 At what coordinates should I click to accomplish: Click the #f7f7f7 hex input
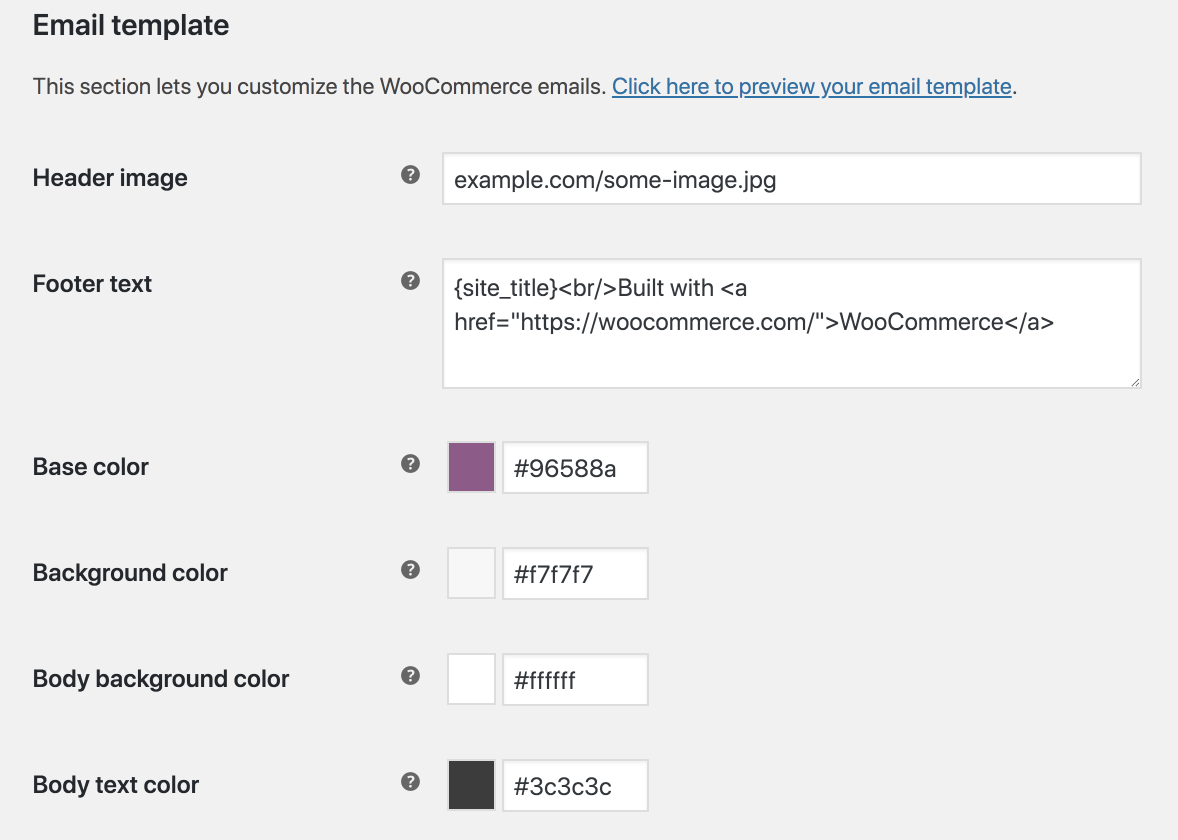pyautogui.click(x=575, y=573)
